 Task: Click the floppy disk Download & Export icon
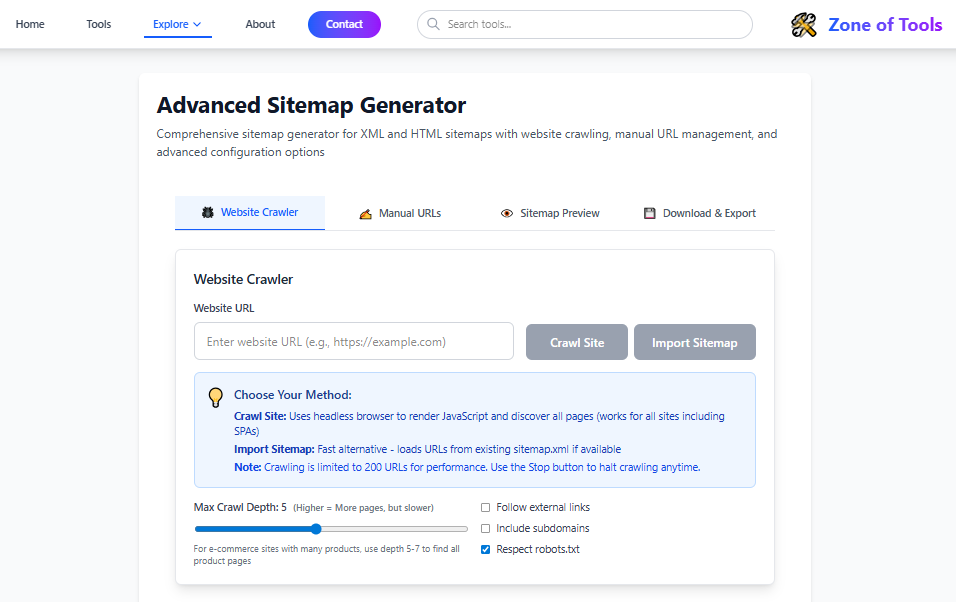click(x=649, y=214)
